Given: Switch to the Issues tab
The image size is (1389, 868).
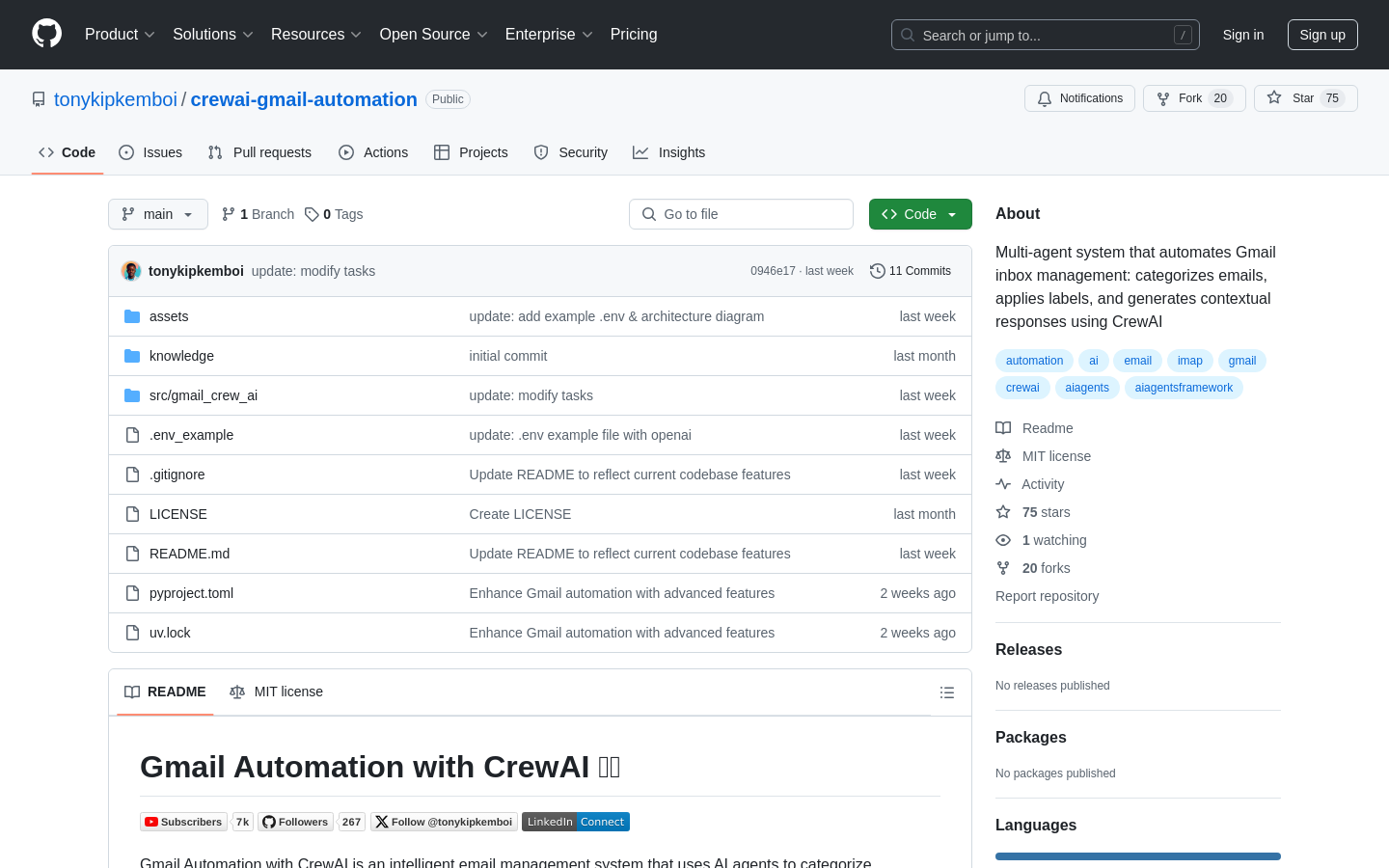Looking at the screenshot, I should click(x=150, y=152).
